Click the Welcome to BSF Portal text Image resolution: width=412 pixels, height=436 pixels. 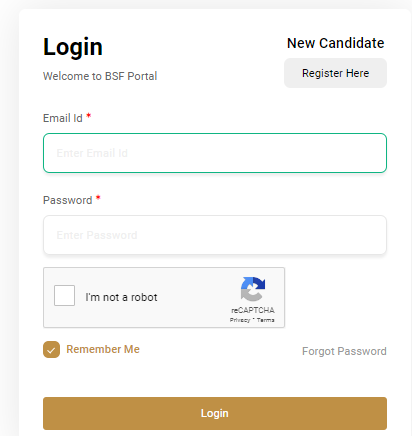tap(100, 76)
